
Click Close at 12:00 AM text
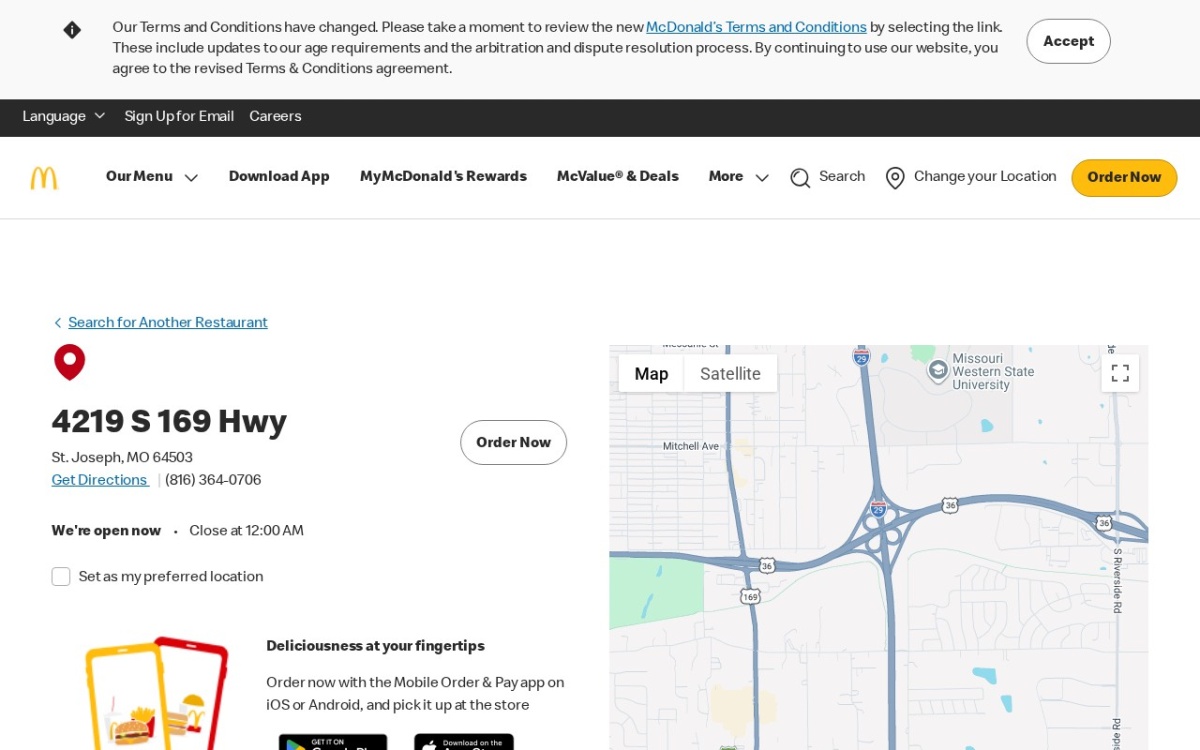click(x=246, y=531)
